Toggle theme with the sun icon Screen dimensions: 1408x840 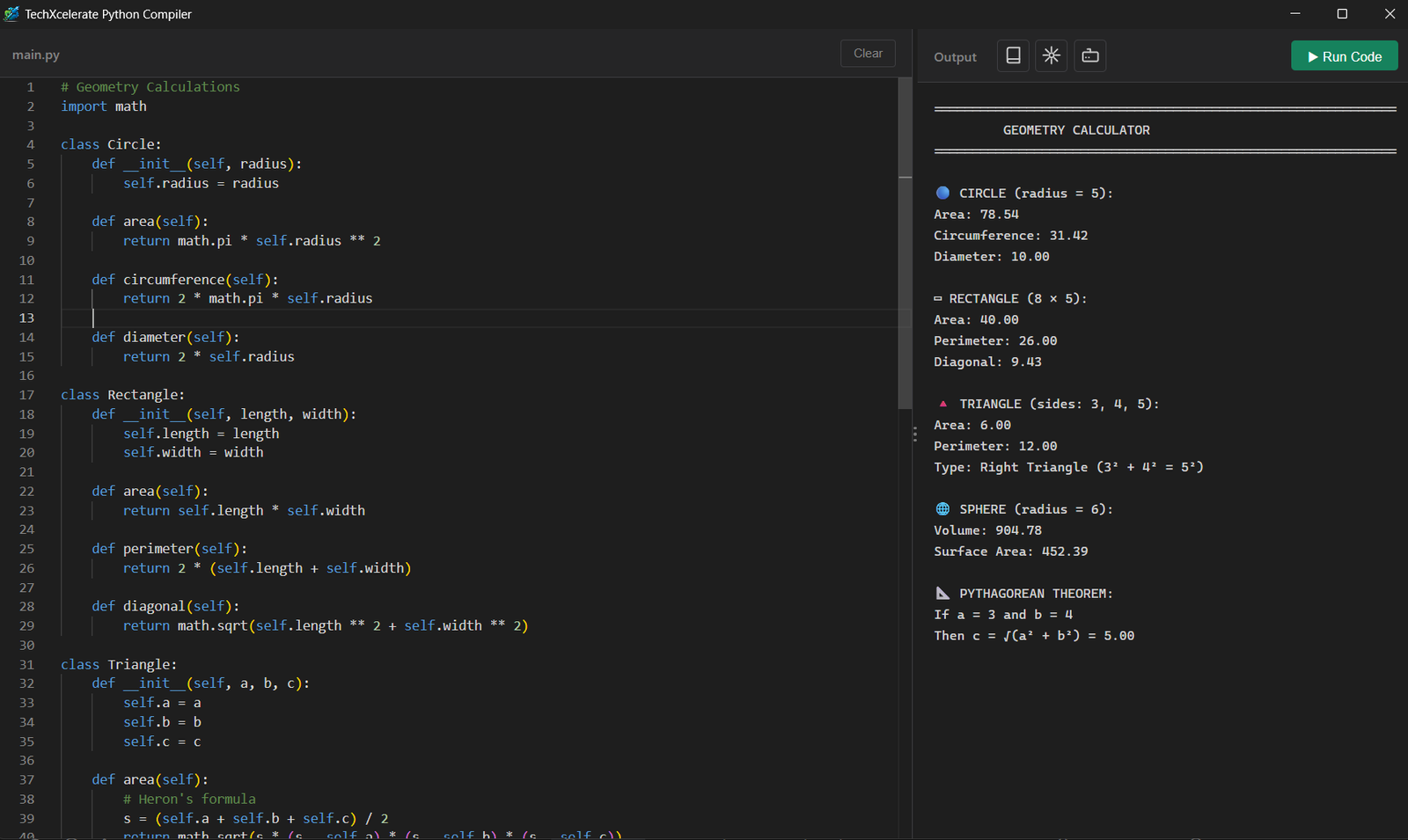pyautogui.click(x=1052, y=56)
